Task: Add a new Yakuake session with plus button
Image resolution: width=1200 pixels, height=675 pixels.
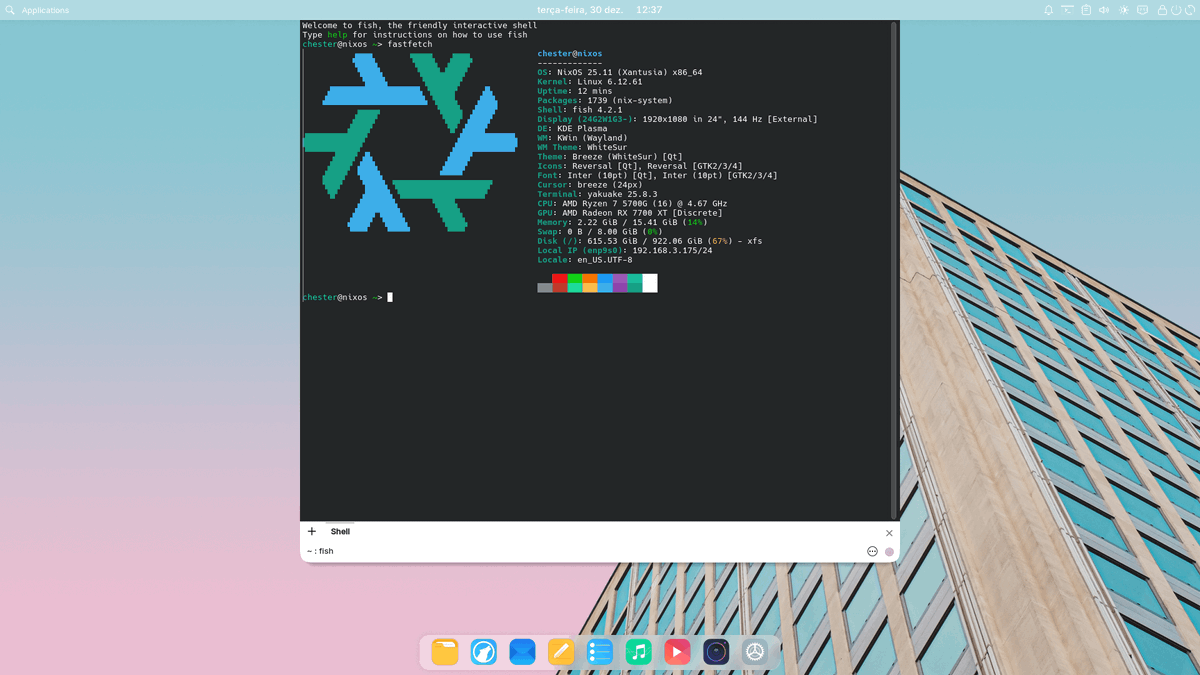Action: tap(312, 532)
